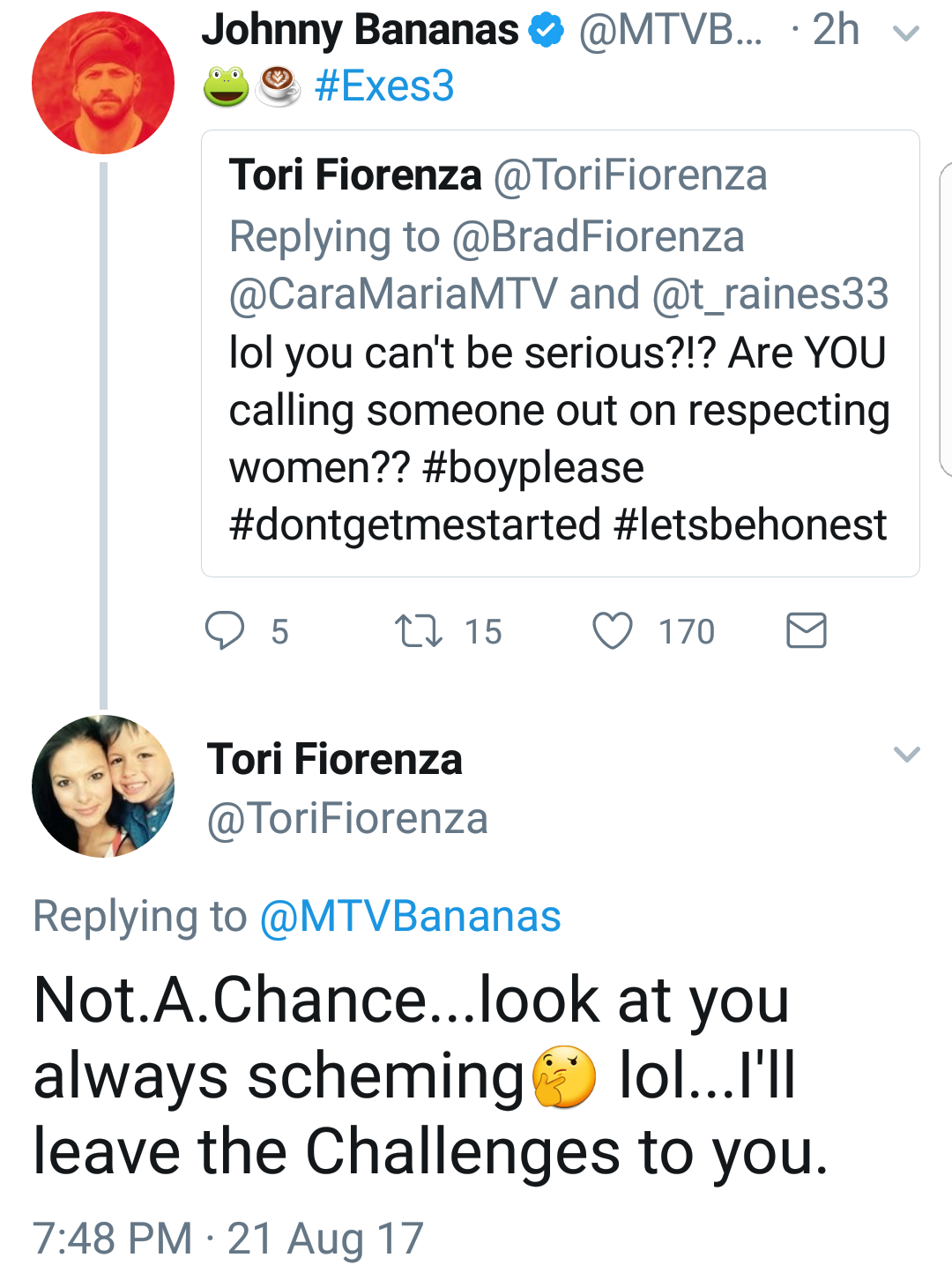
Task: Click the 7:48 PM timestamp
Action: click(x=112, y=1238)
